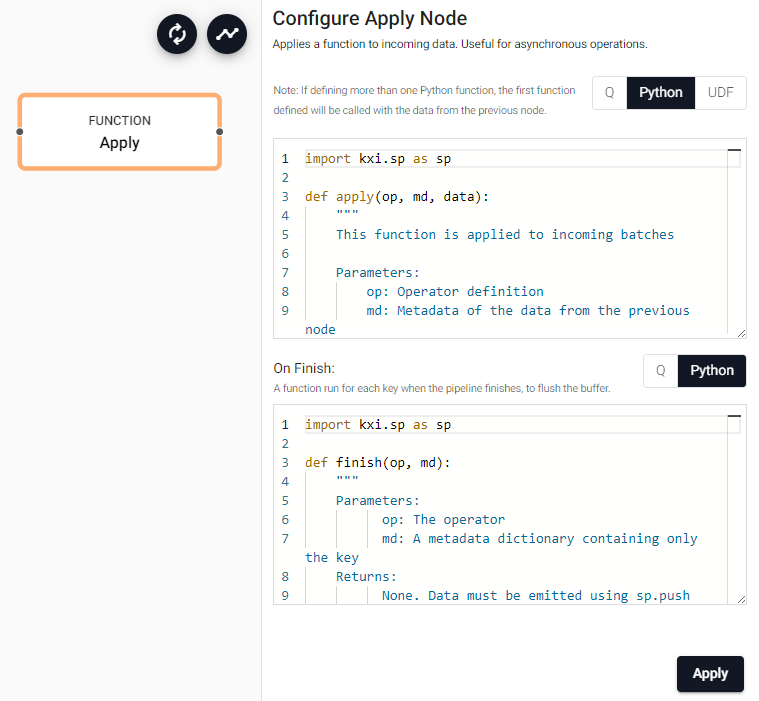Switch function language to Q
The width and height of the screenshot is (759, 701).
pos(609,92)
